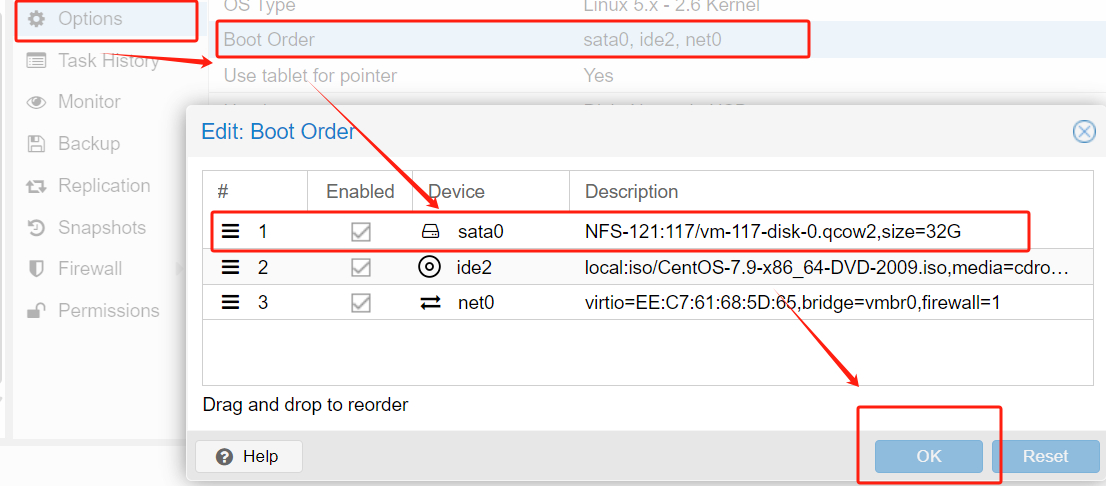Confirm boot order with OK button
Image resolution: width=1106 pixels, height=486 pixels.
click(929, 456)
